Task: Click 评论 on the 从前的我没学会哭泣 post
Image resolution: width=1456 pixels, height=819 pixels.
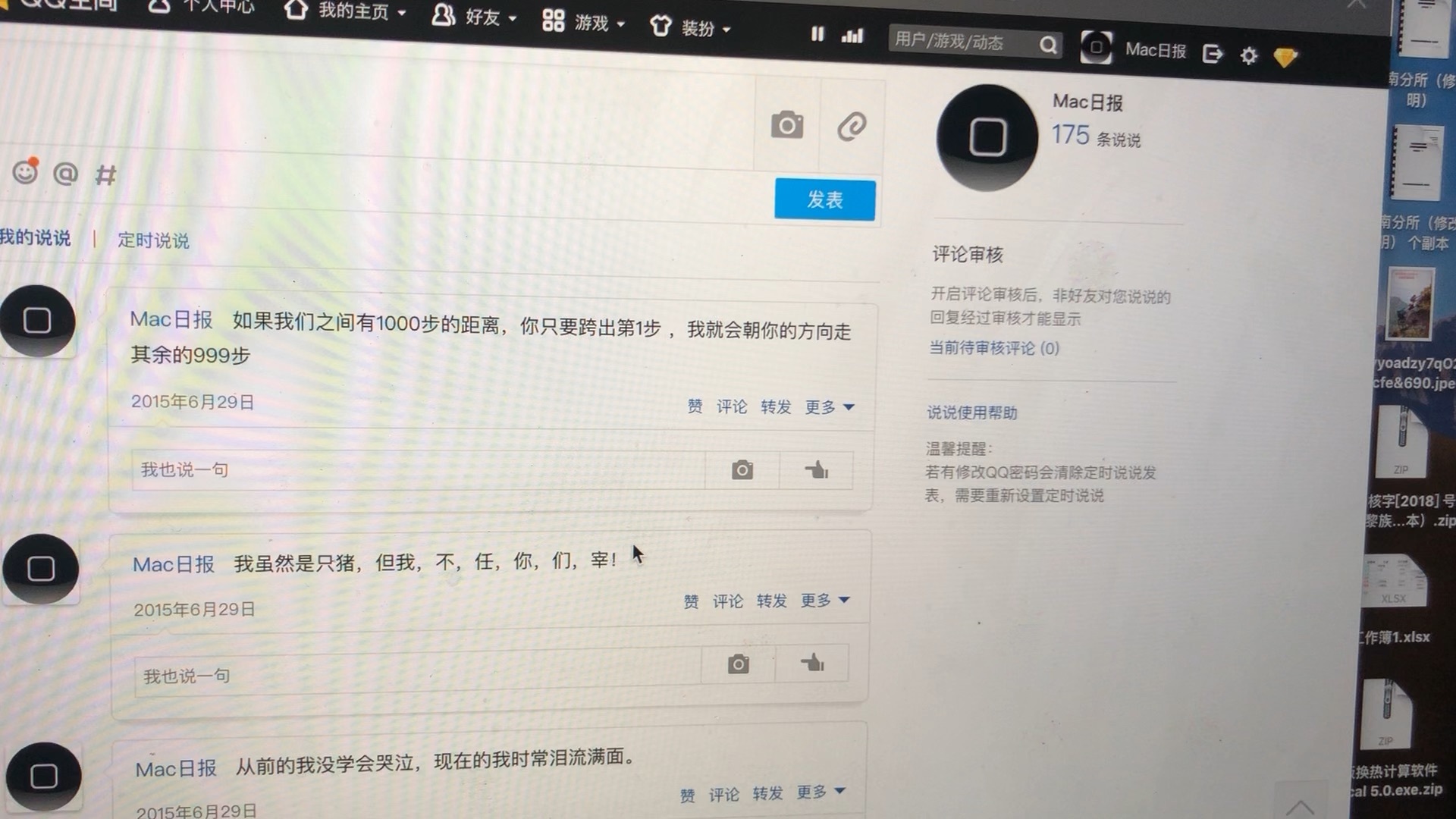Action: pos(724,795)
